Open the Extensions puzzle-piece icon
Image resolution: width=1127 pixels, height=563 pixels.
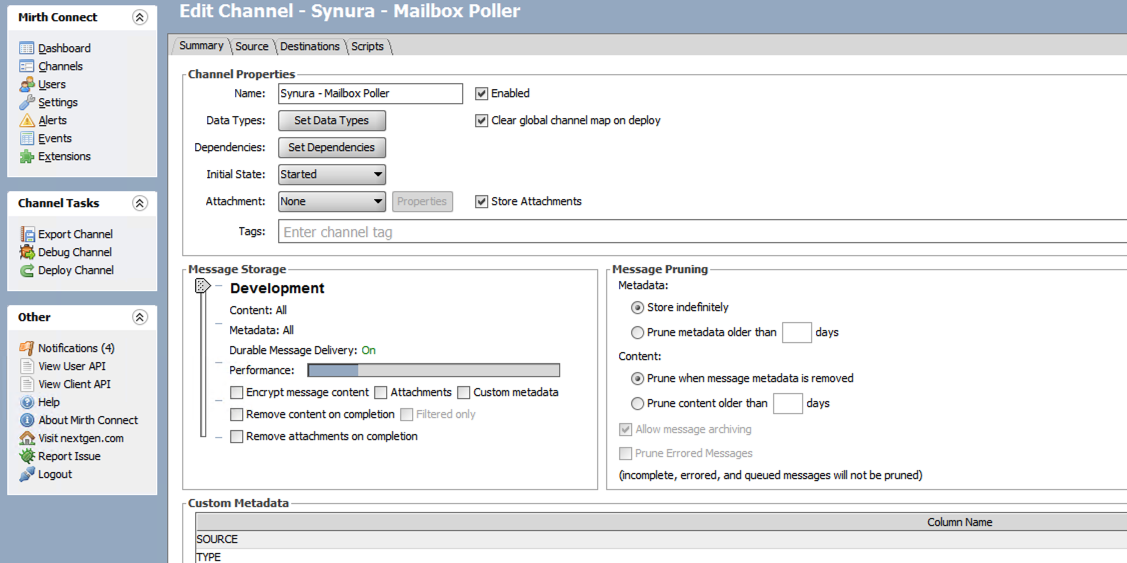(x=27, y=156)
